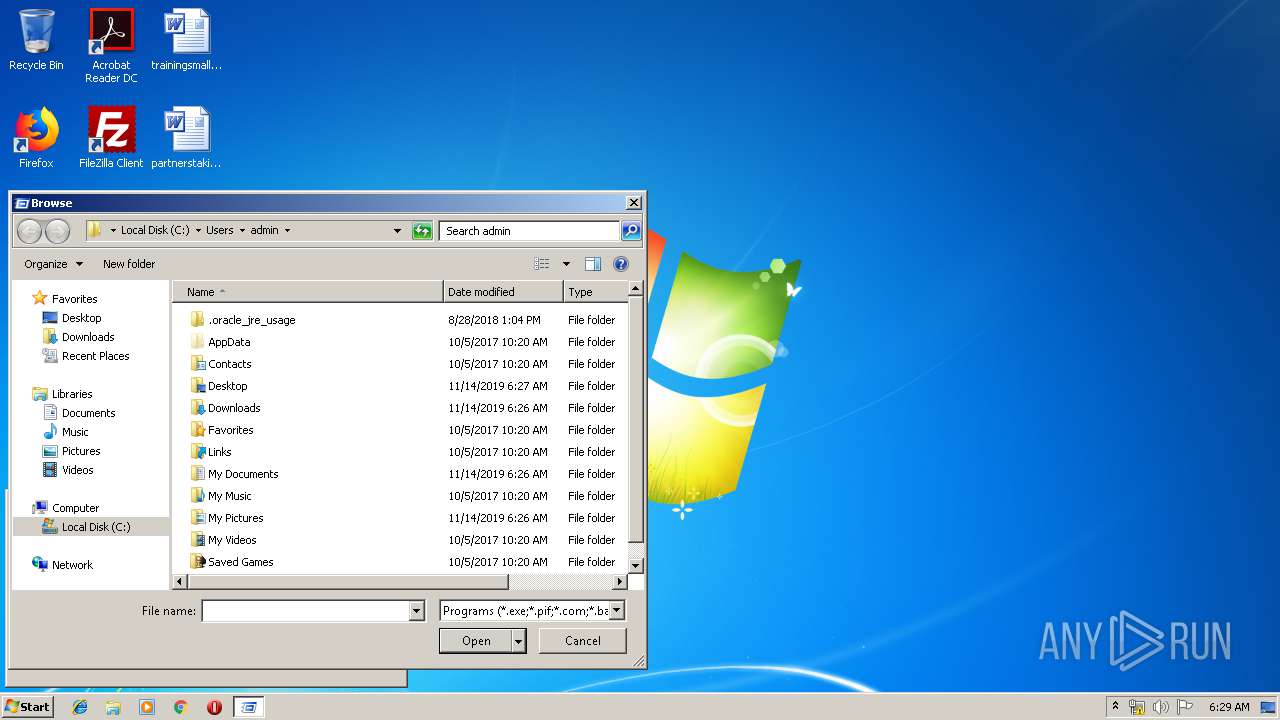Click the Cancel button
The height and width of the screenshot is (720, 1280).
[x=583, y=641]
